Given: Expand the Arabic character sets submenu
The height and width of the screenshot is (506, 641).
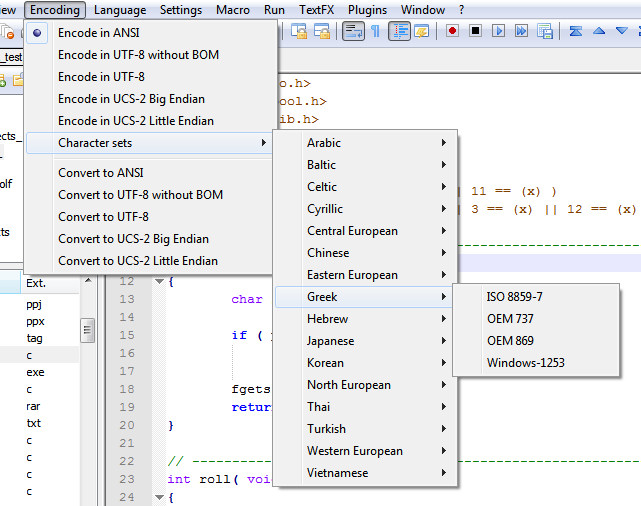Looking at the screenshot, I should coord(365,143).
